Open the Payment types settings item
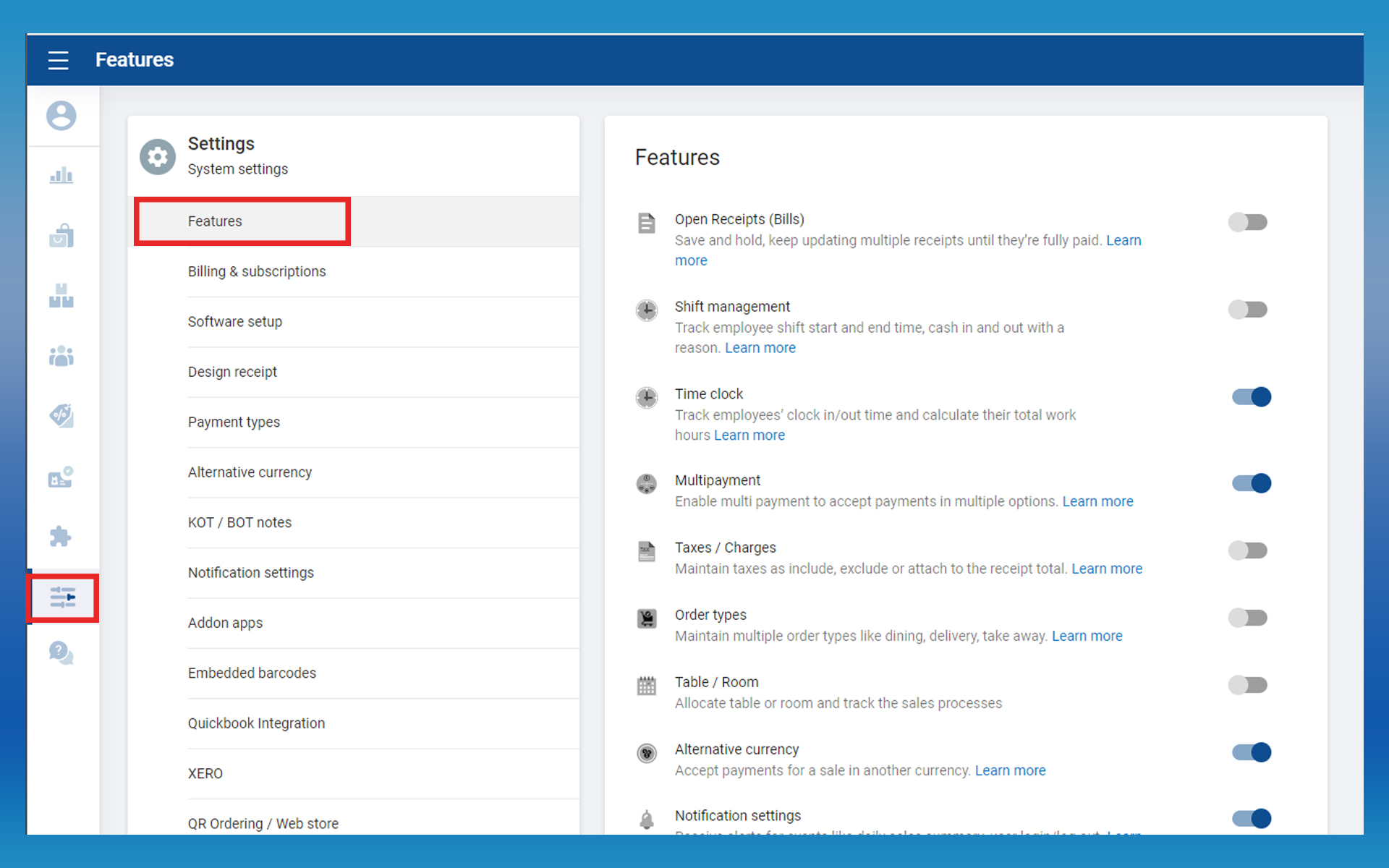 coord(234,422)
